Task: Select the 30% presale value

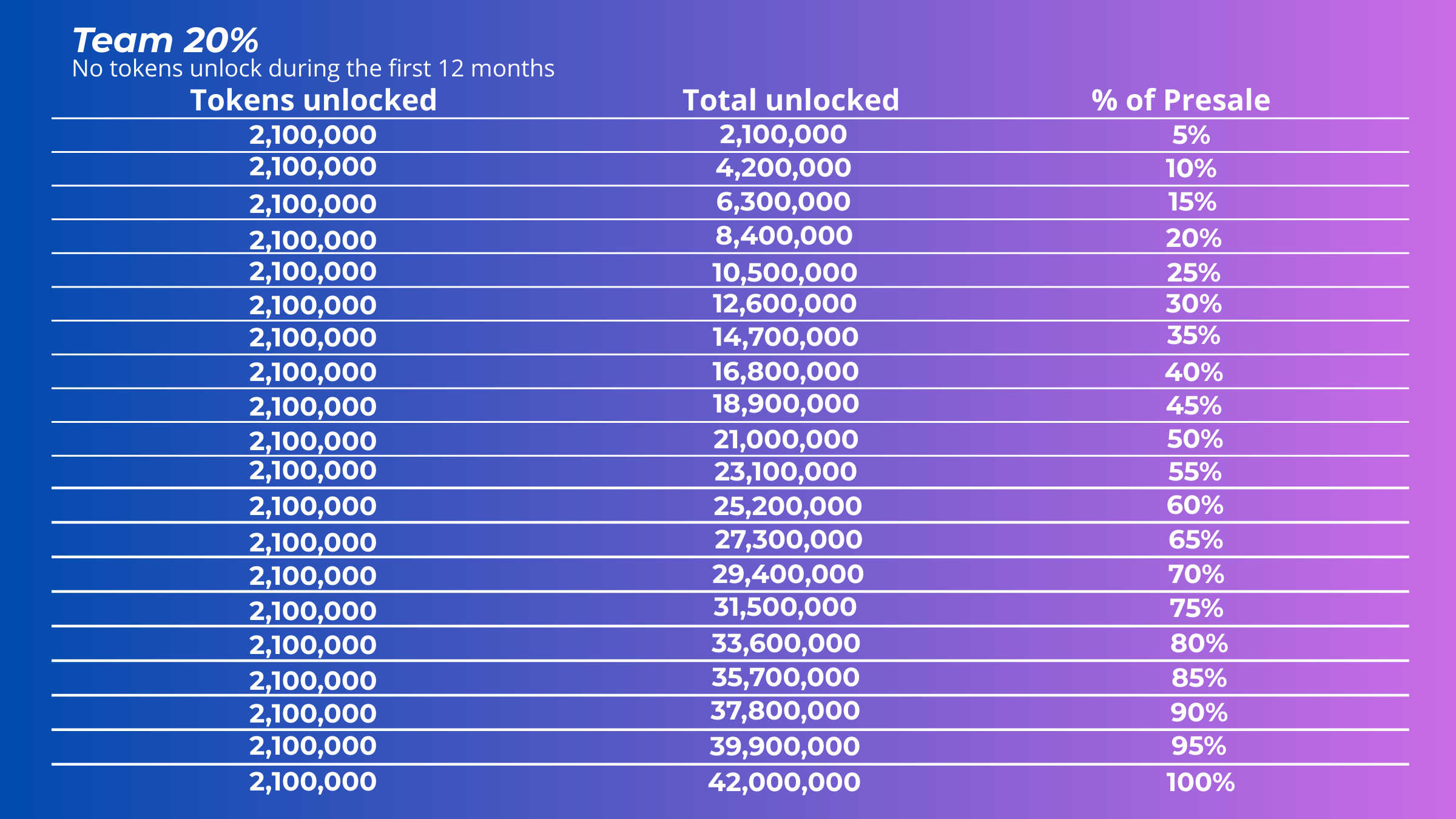Action: pos(1193,304)
